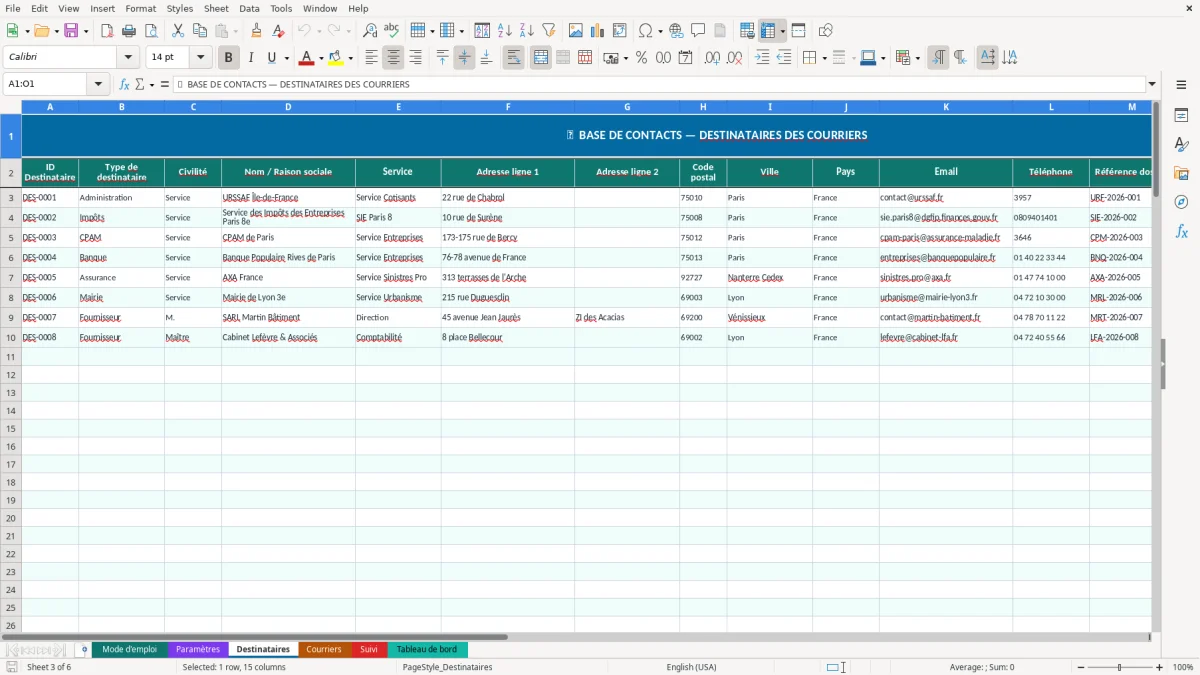Apply the red font color swatch
1200x675 pixels.
point(307,58)
